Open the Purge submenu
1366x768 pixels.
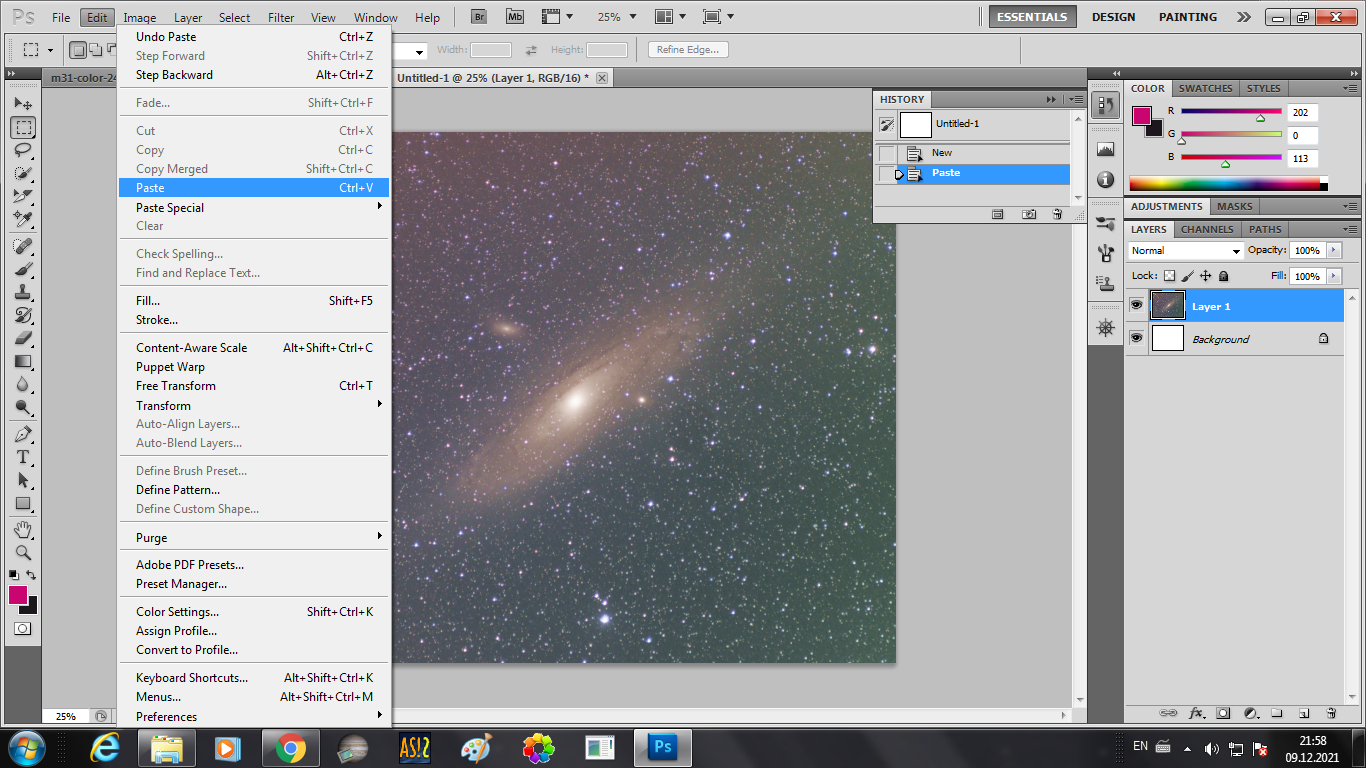253,537
